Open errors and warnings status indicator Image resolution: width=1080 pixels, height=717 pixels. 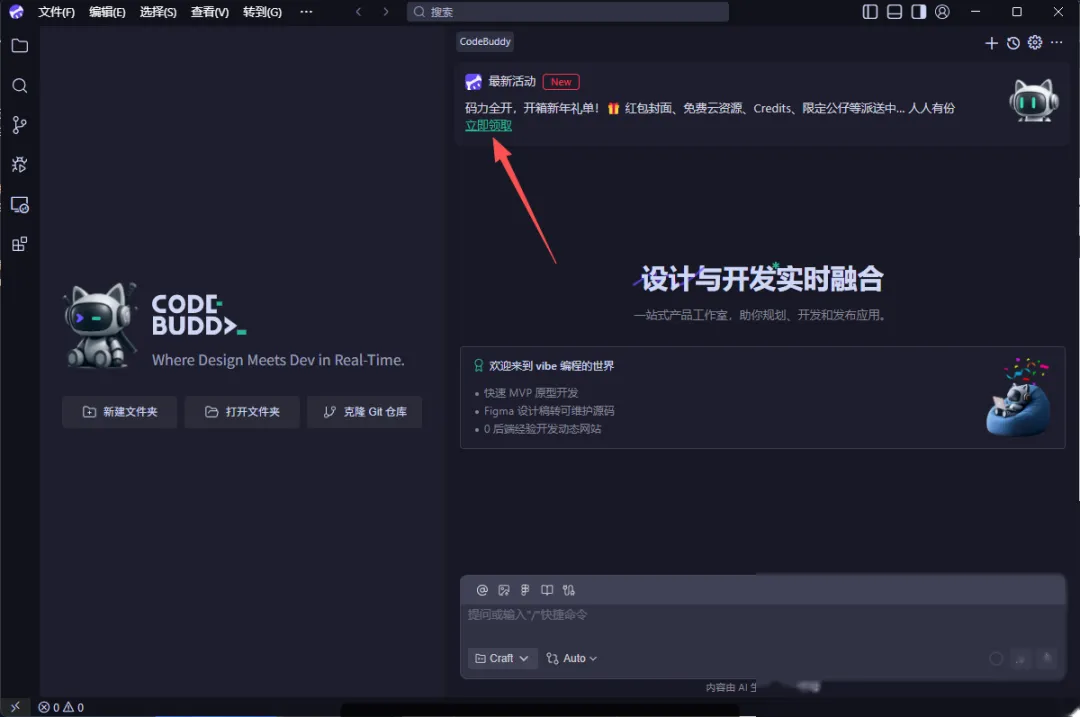point(61,707)
